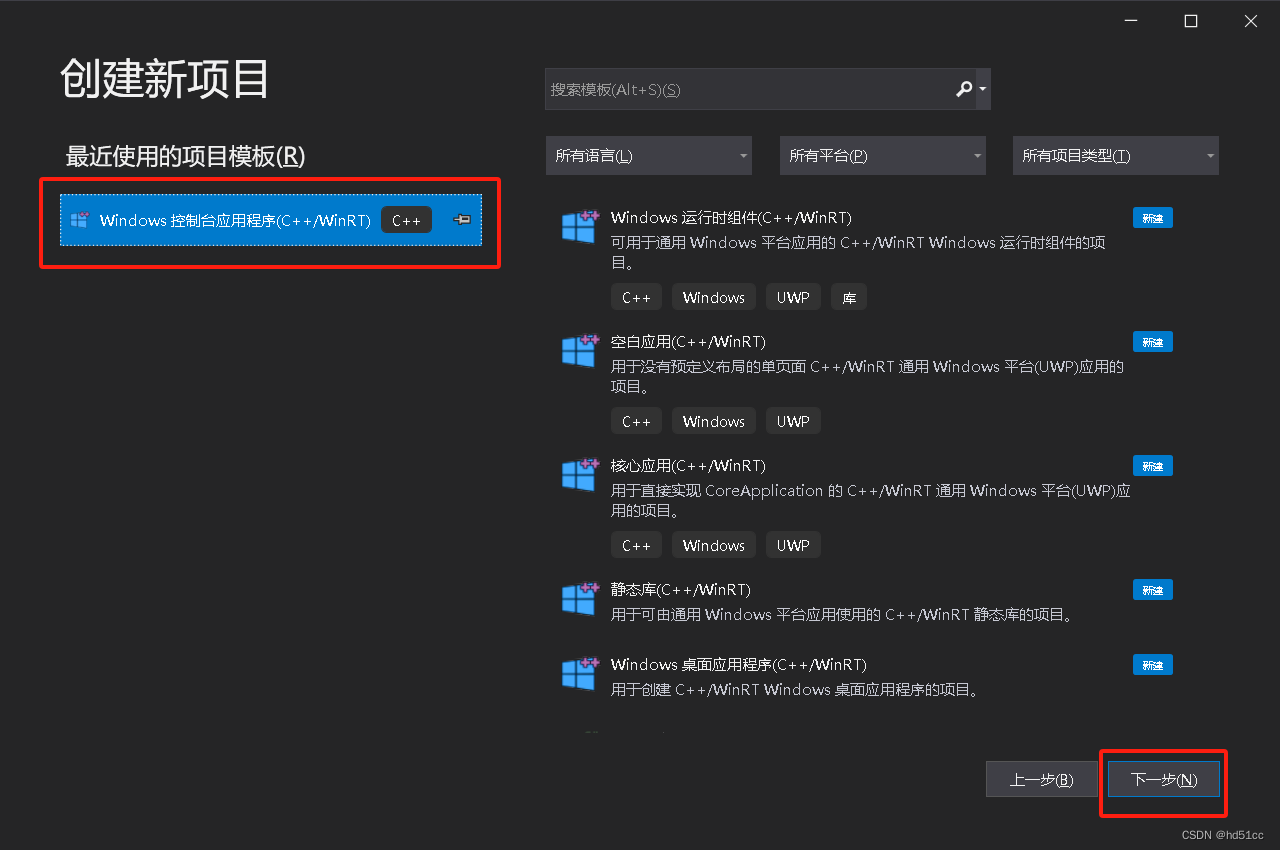Click 新建 next to 静态库(C++/WinRT)
1280x850 pixels.
1152,589
